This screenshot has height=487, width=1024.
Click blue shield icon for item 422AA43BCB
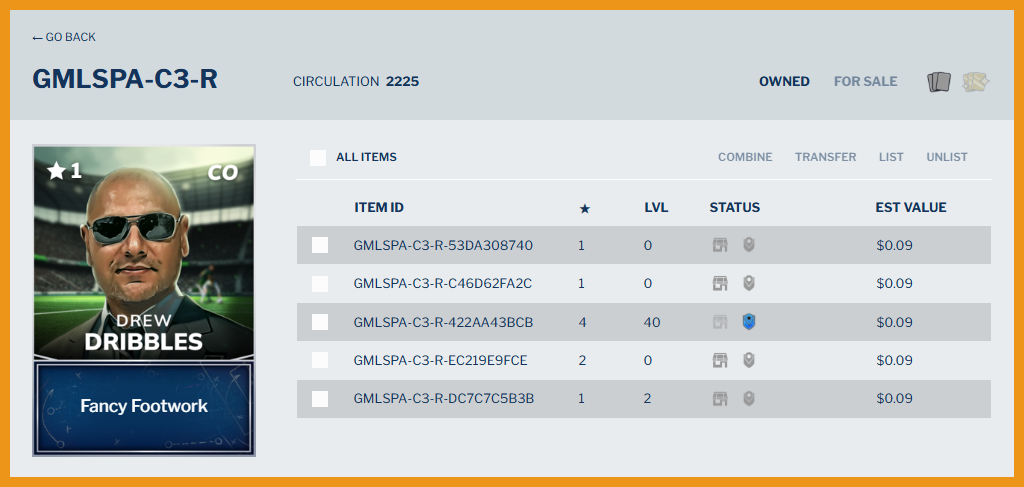tap(748, 322)
